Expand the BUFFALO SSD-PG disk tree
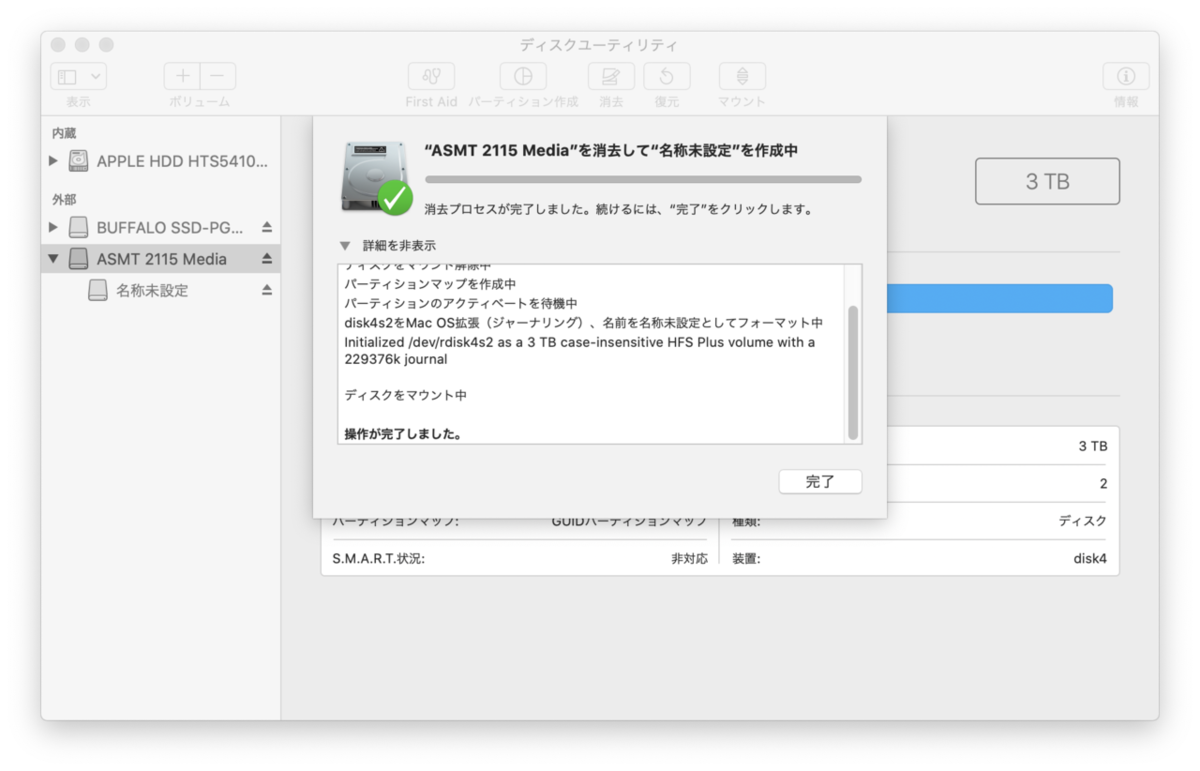 pyautogui.click(x=53, y=227)
